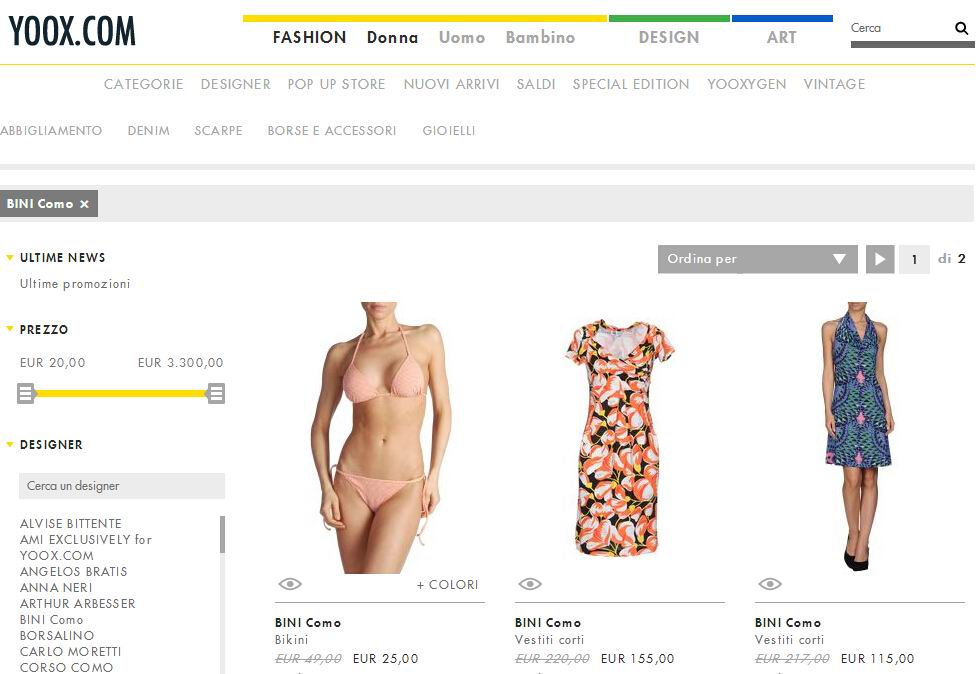976x674 pixels.
Task: Click the Ultime promozioni link
Action: pos(75,284)
